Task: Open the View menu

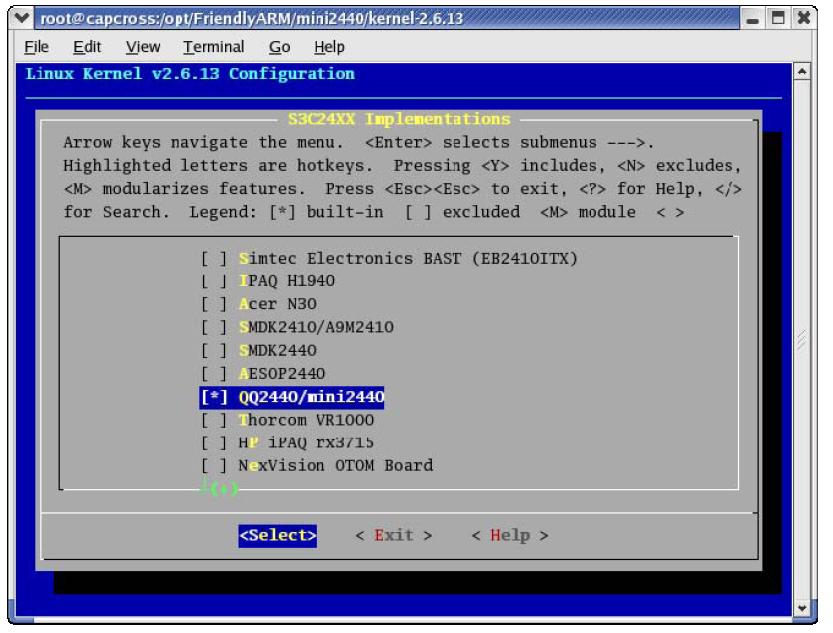Action: click(143, 47)
